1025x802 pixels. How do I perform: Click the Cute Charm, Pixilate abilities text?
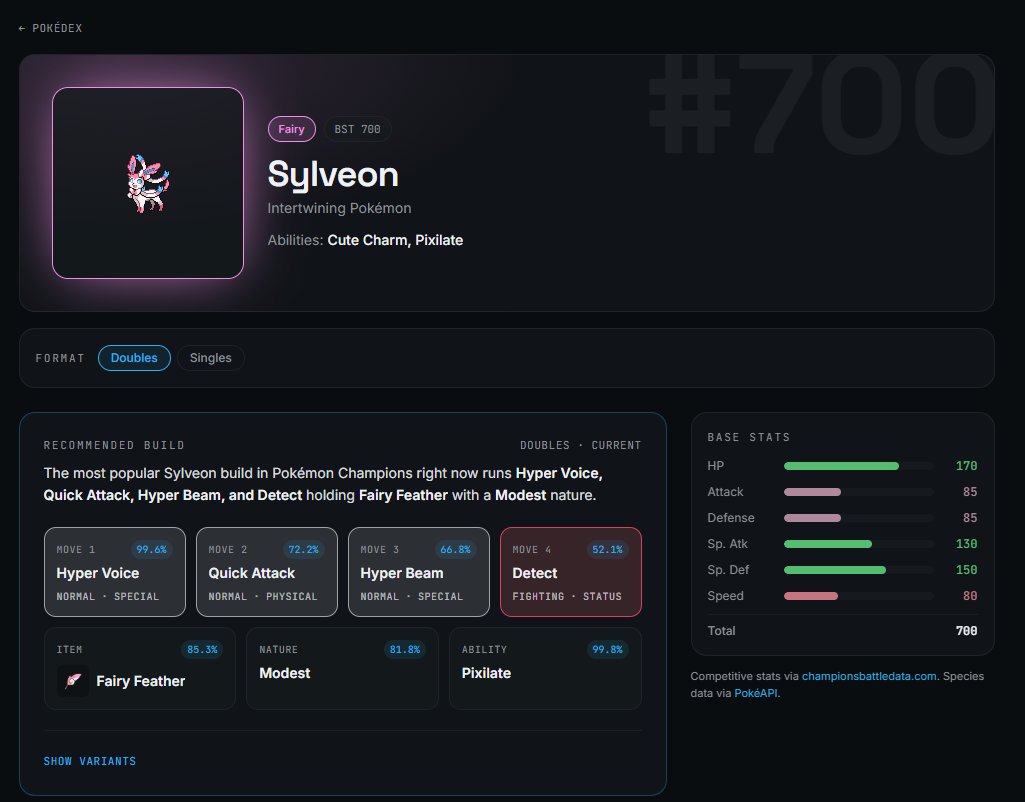(395, 240)
